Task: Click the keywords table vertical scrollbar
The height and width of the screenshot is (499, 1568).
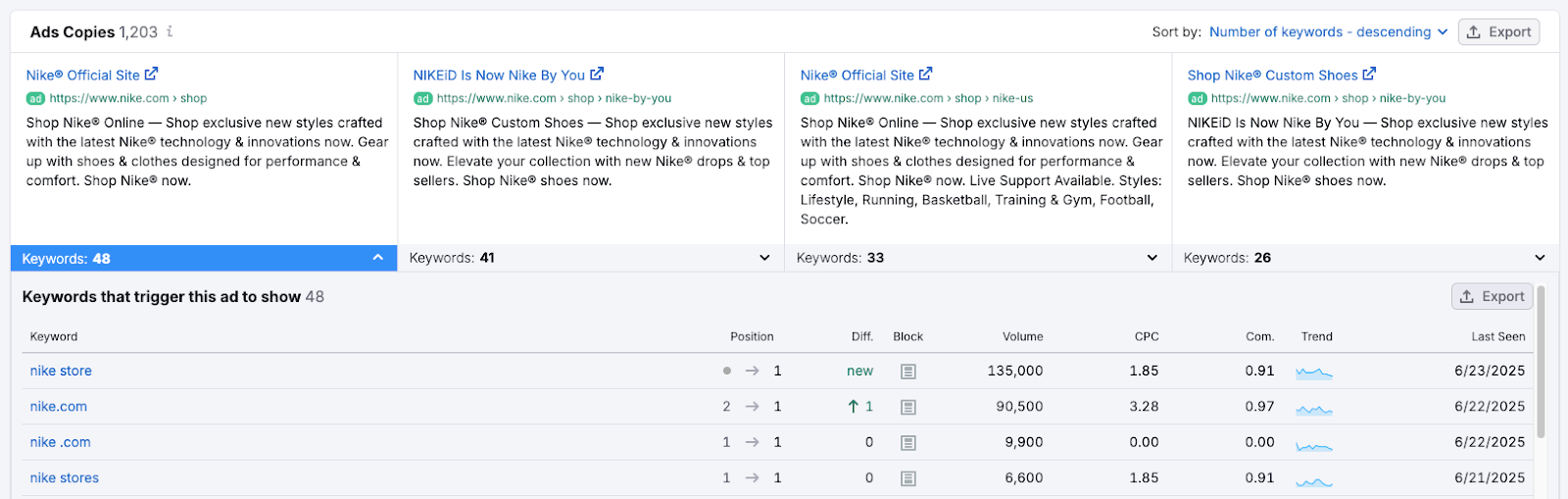Action: (x=1541, y=363)
